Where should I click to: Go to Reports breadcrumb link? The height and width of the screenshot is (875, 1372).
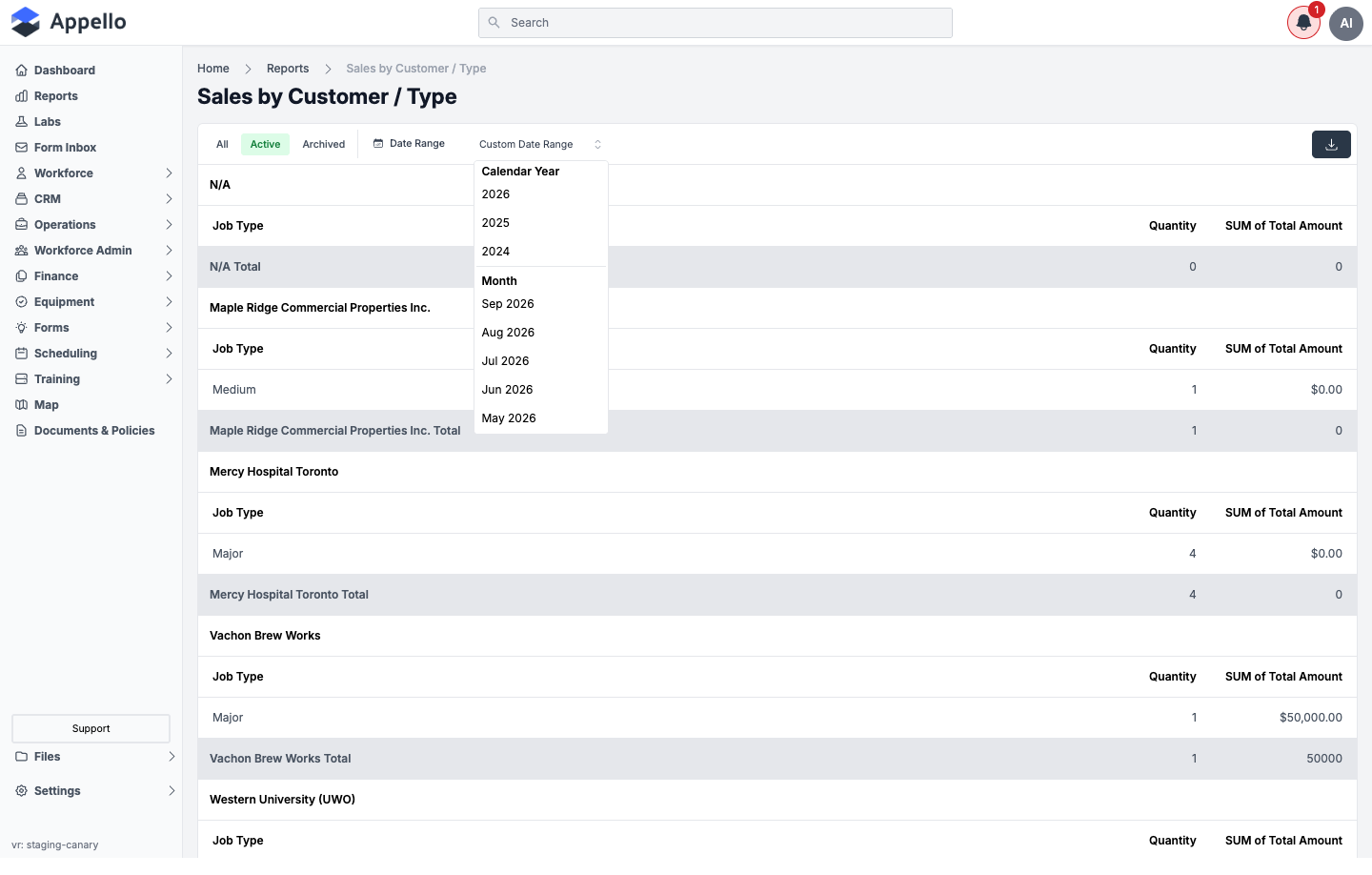pos(288,69)
